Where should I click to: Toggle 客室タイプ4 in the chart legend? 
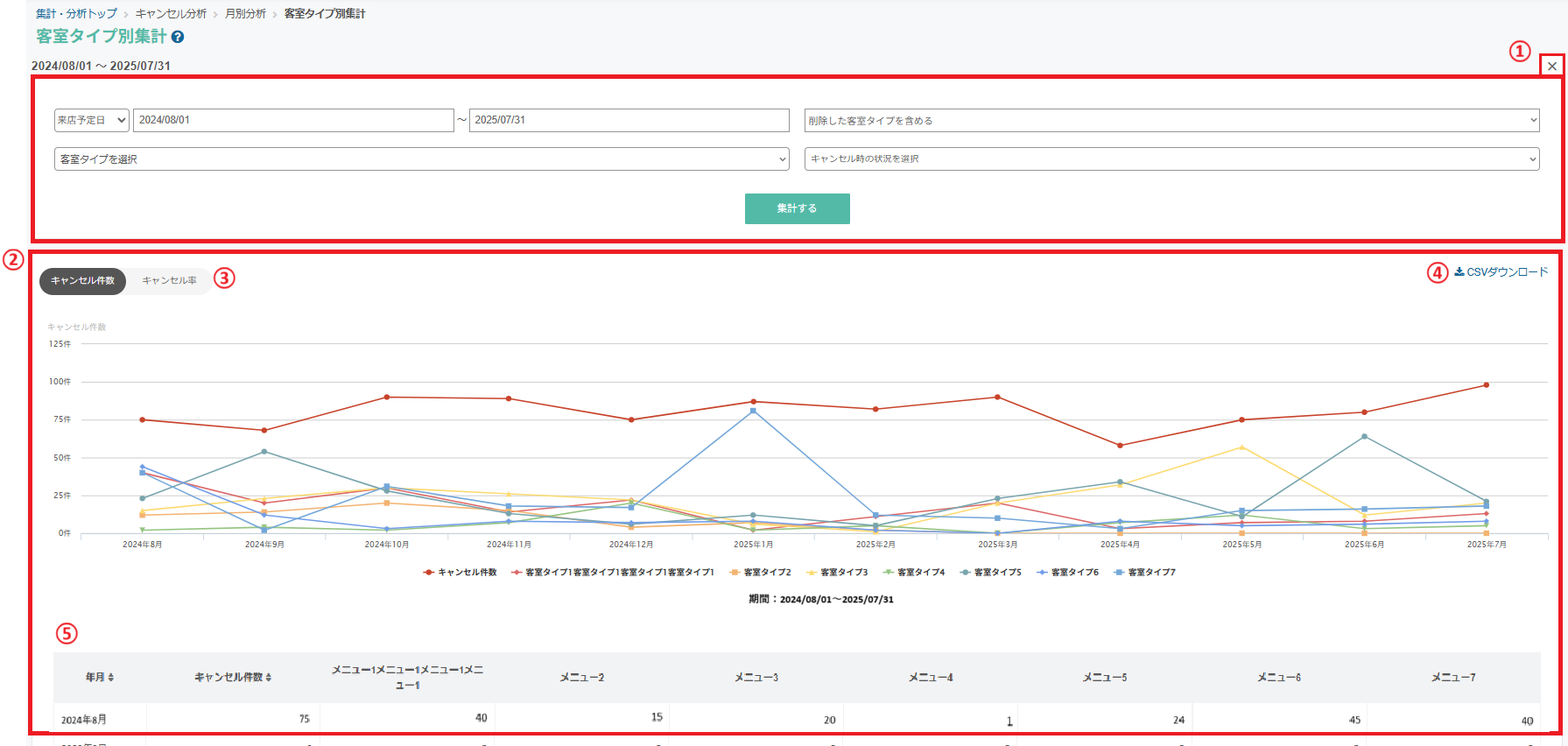coord(914,572)
